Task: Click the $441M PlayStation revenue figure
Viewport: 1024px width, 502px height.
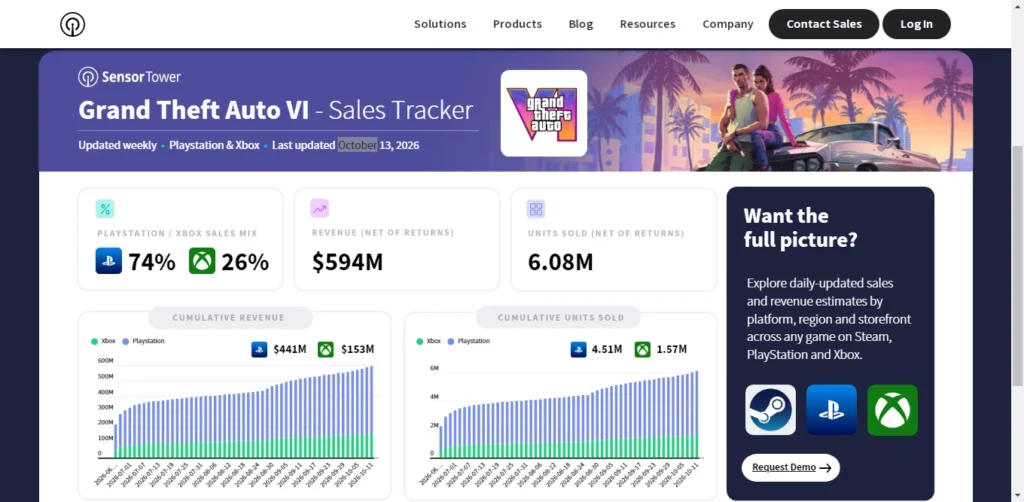Action: pyautogui.click(x=290, y=349)
